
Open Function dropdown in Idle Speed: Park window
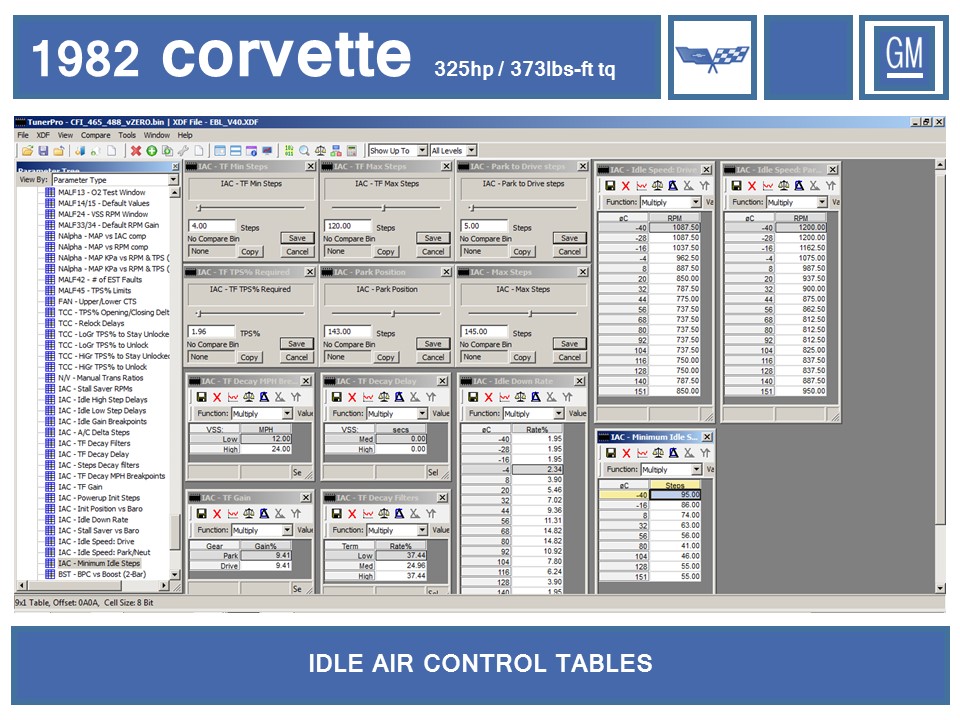click(x=822, y=202)
